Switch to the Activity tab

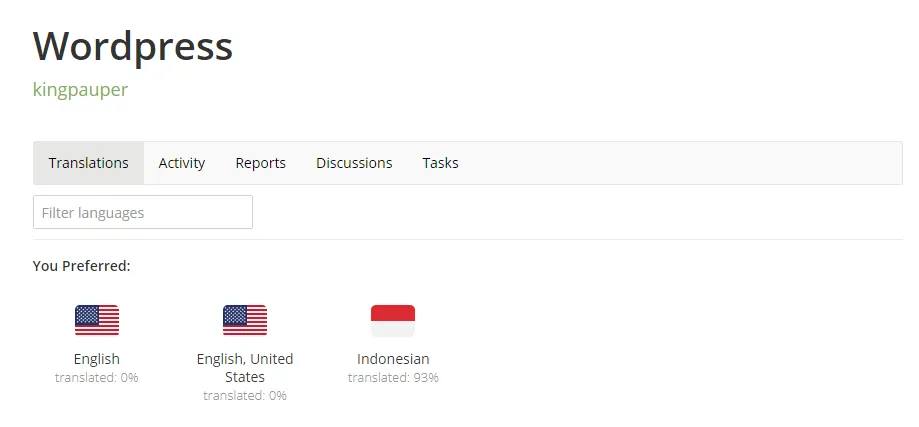click(182, 163)
